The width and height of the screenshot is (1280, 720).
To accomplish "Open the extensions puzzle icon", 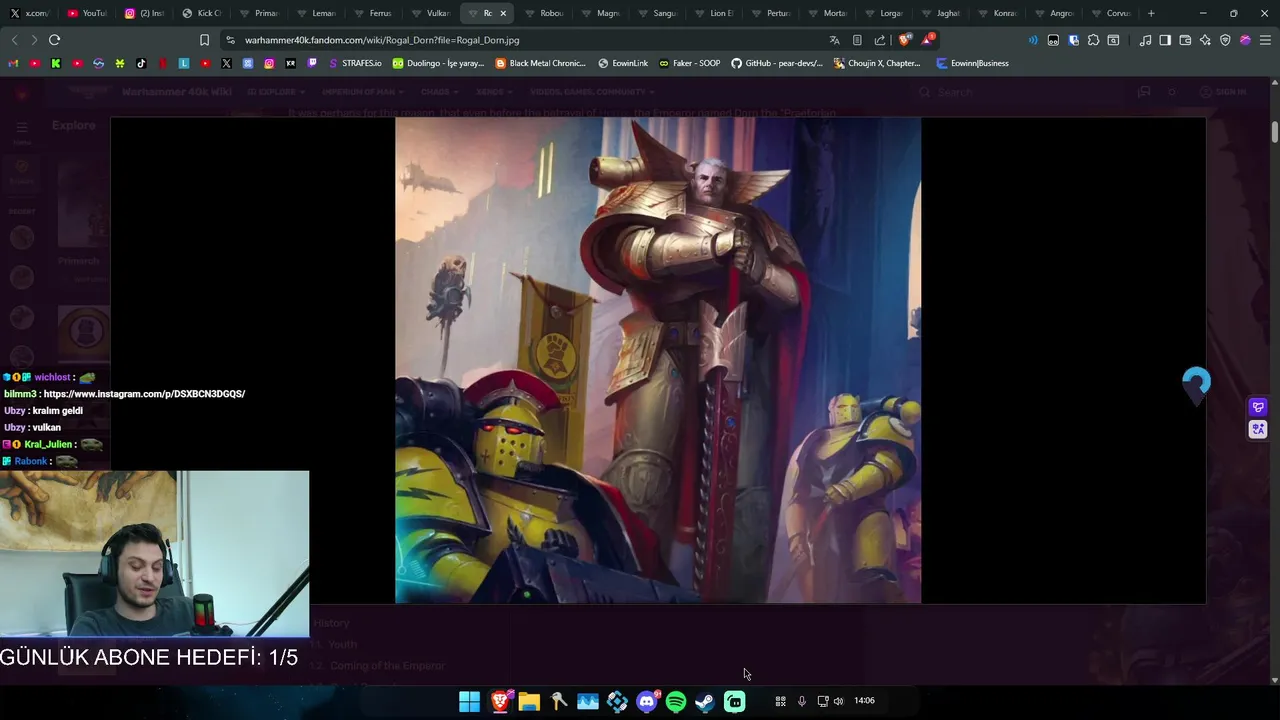I will pyautogui.click(x=1093, y=40).
